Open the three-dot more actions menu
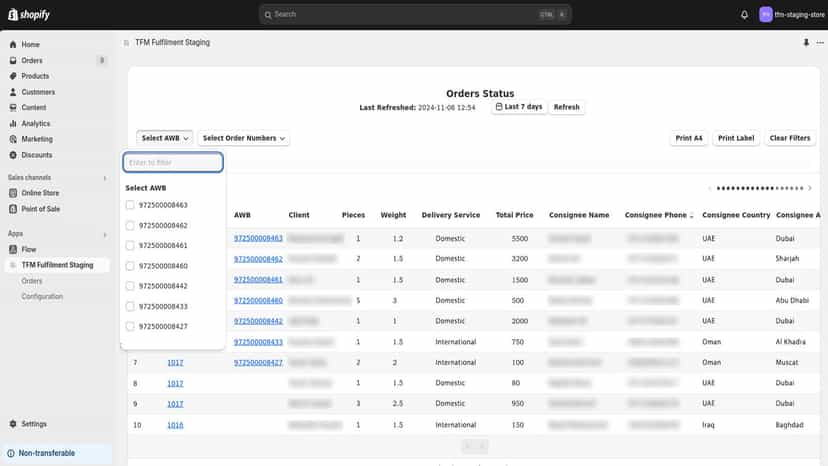828x466 pixels. point(820,42)
